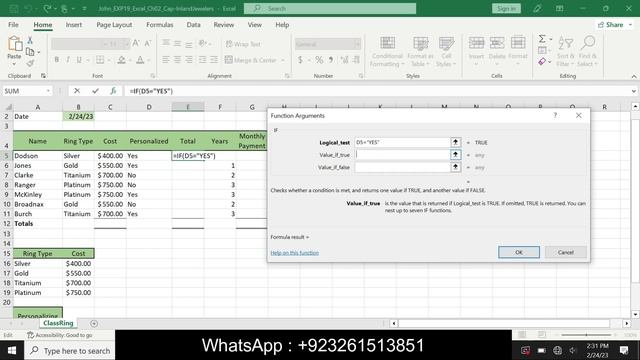640x360 pixels.
Task: Click the Enter checkmark in formula bar
Action: pos(95,91)
